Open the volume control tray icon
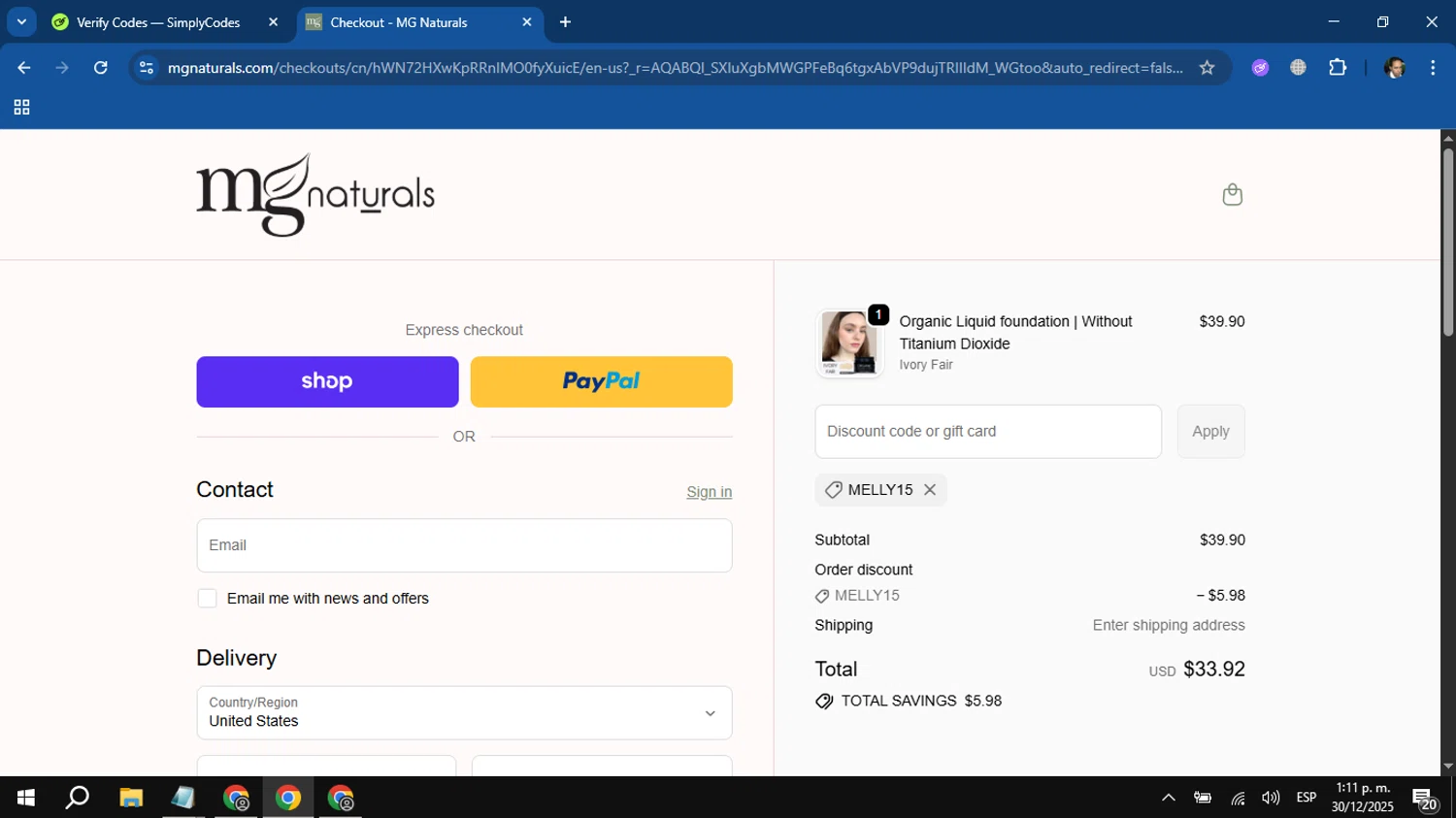Image resolution: width=1456 pixels, height=818 pixels. 1271,798
